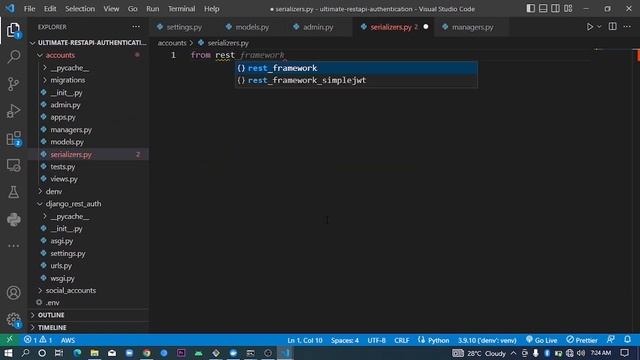Open the File menu
This screenshot has height=360, width=640.
[x=29, y=9]
